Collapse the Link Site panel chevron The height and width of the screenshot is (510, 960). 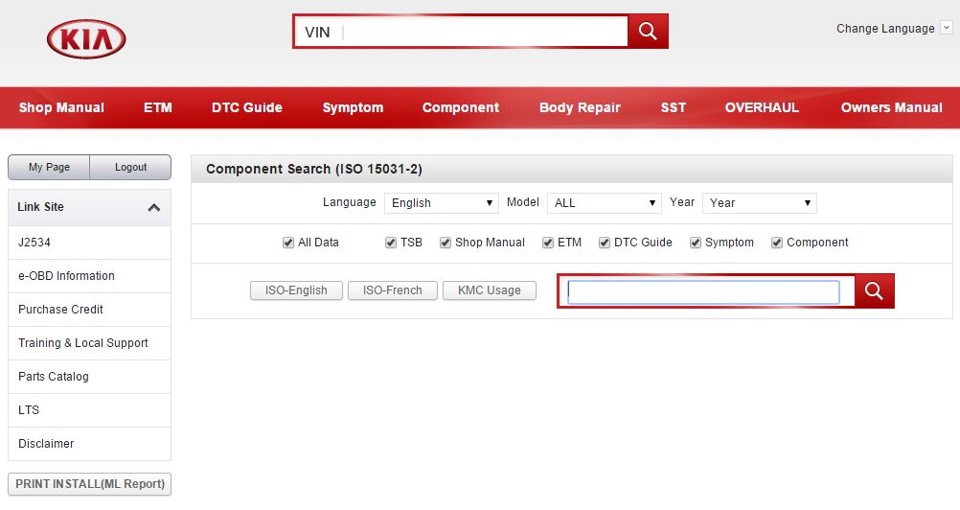[x=154, y=208]
